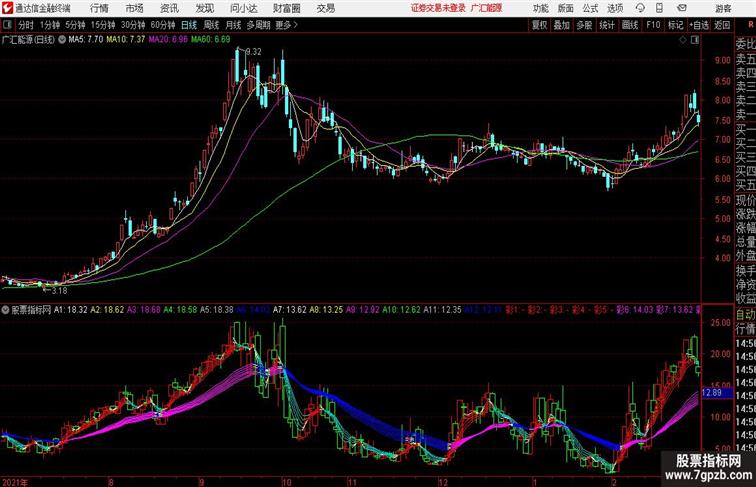Expand main chart indicator dropdown next to 广汇能源(日线)
This screenshot has height=487, width=756.
62,40
